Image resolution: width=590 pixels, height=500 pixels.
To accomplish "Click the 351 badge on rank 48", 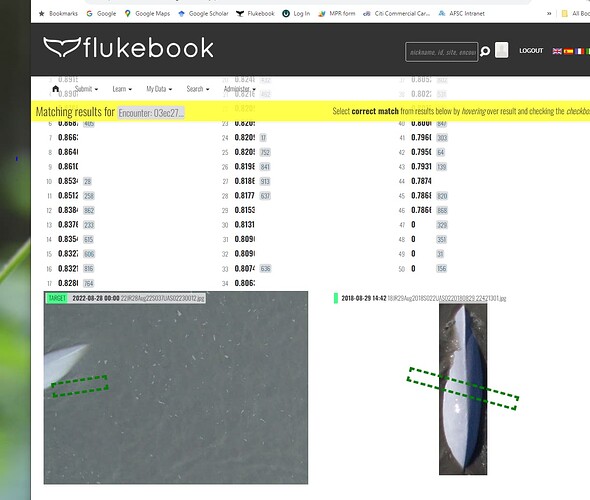I will point(441,239).
